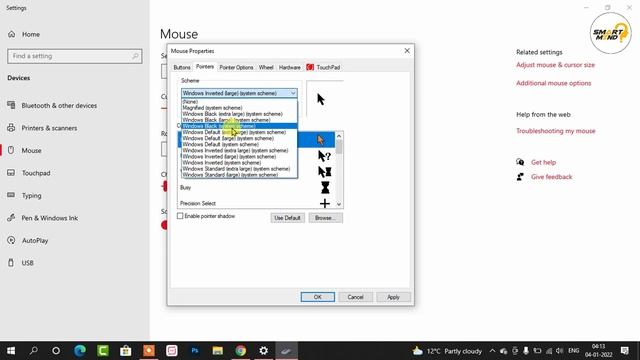This screenshot has height=360, width=640.
Task: Switch to the Buttons tab
Action: 182,67
